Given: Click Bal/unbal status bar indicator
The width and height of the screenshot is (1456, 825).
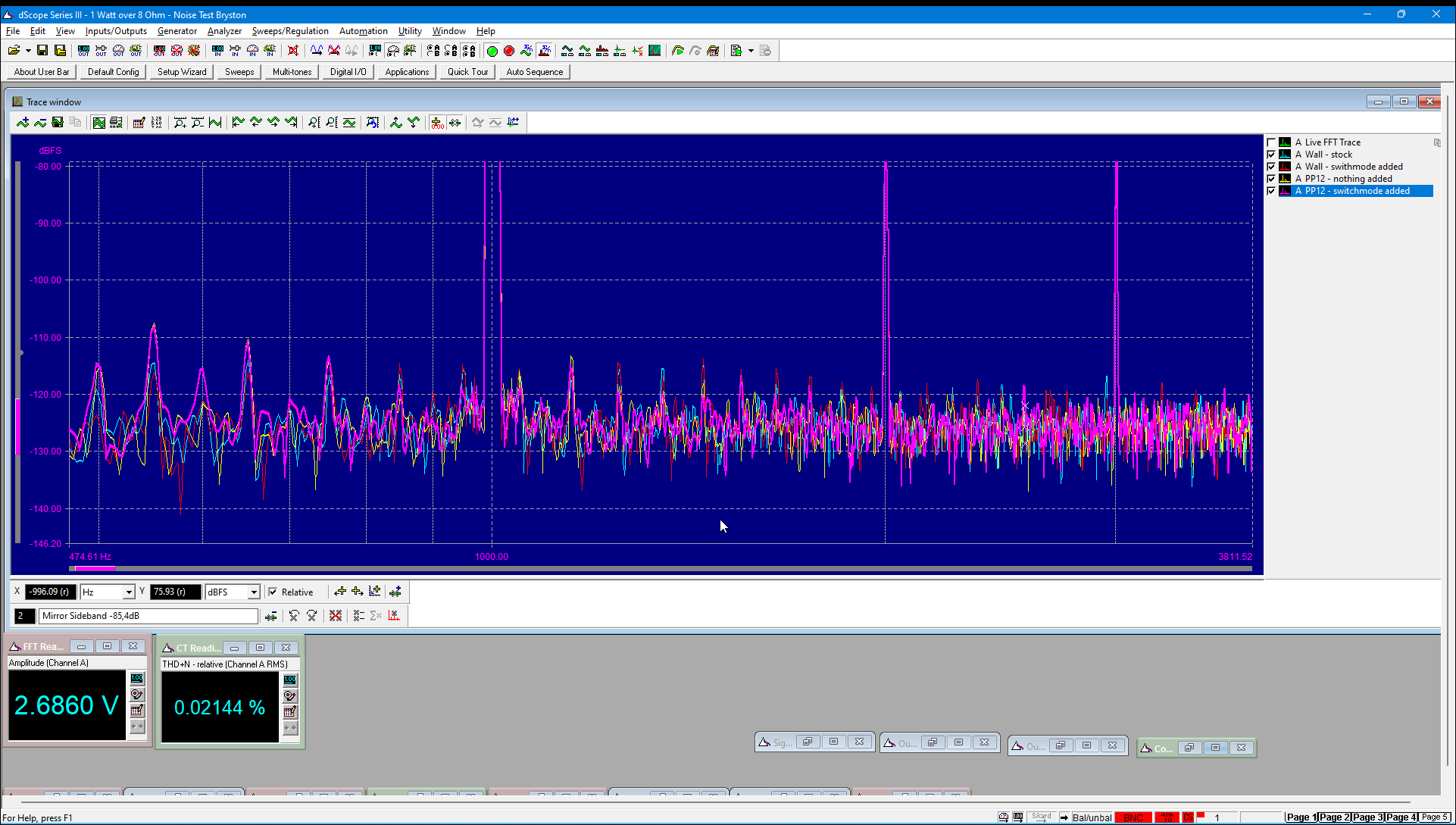Looking at the screenshot, I should tap(1092, 817).
